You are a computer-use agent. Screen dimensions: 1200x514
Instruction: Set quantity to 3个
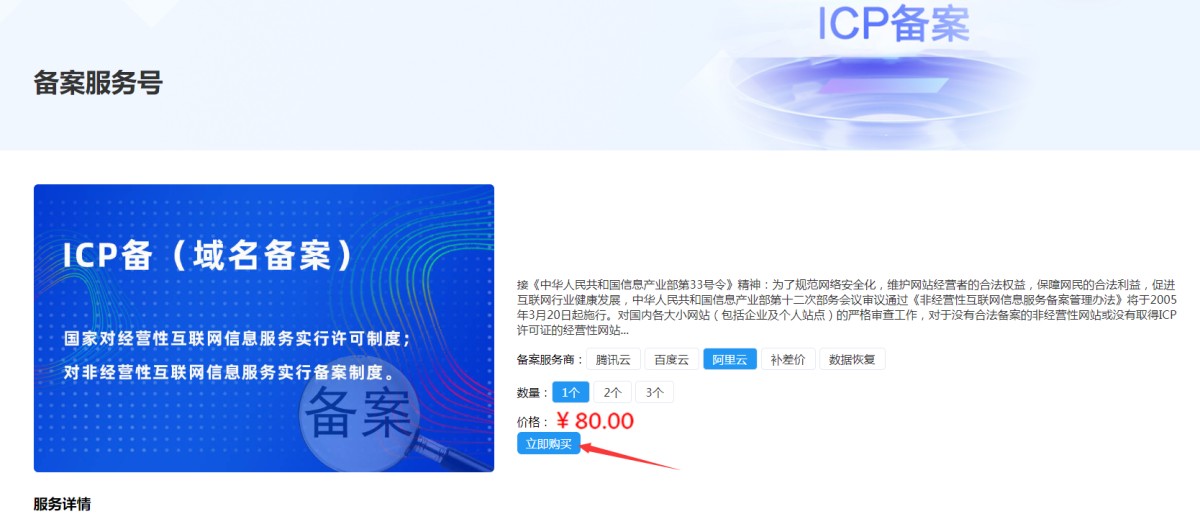[655, 392]
